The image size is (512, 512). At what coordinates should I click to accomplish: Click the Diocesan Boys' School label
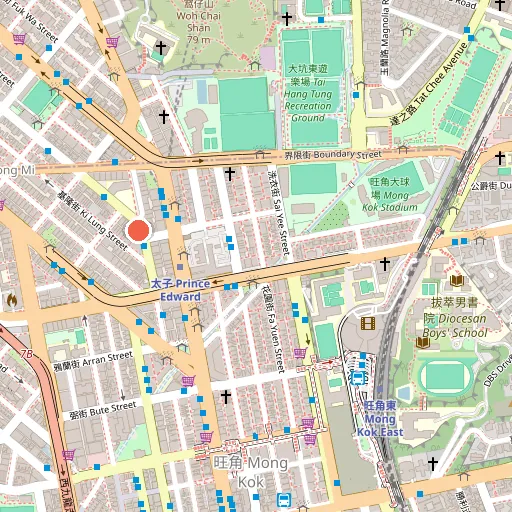(455, 318)
